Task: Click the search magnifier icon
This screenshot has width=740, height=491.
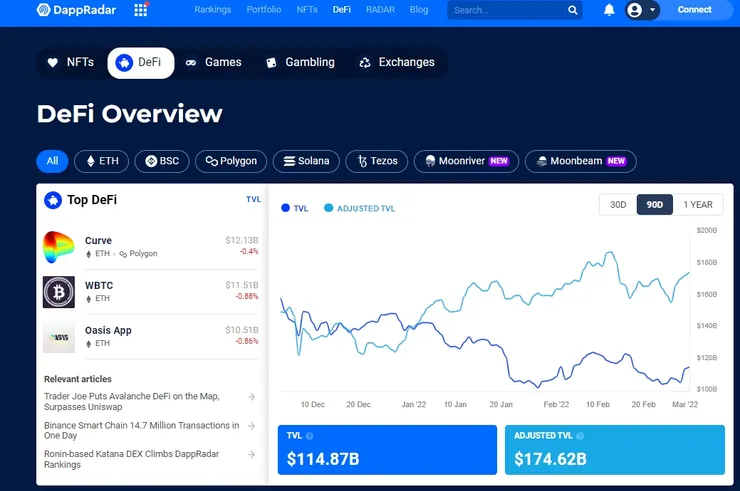Action: 572,10
